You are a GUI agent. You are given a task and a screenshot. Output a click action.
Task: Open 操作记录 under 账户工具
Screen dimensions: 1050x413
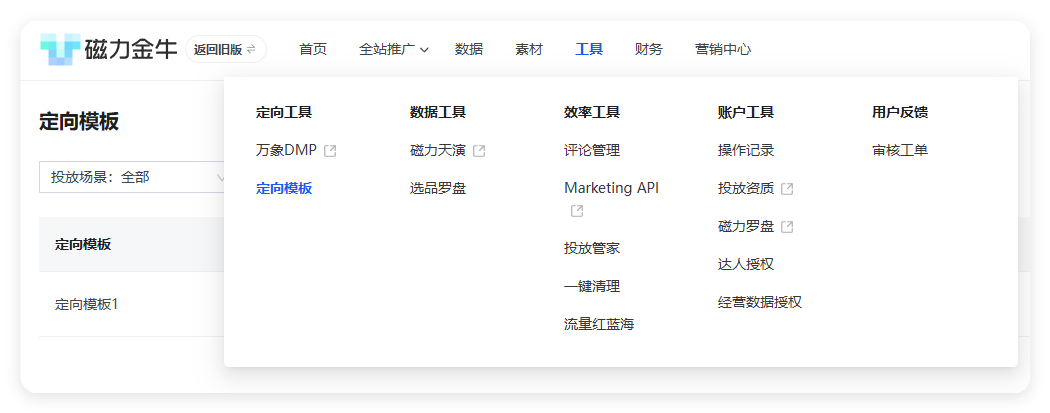(x=746, y=151)
